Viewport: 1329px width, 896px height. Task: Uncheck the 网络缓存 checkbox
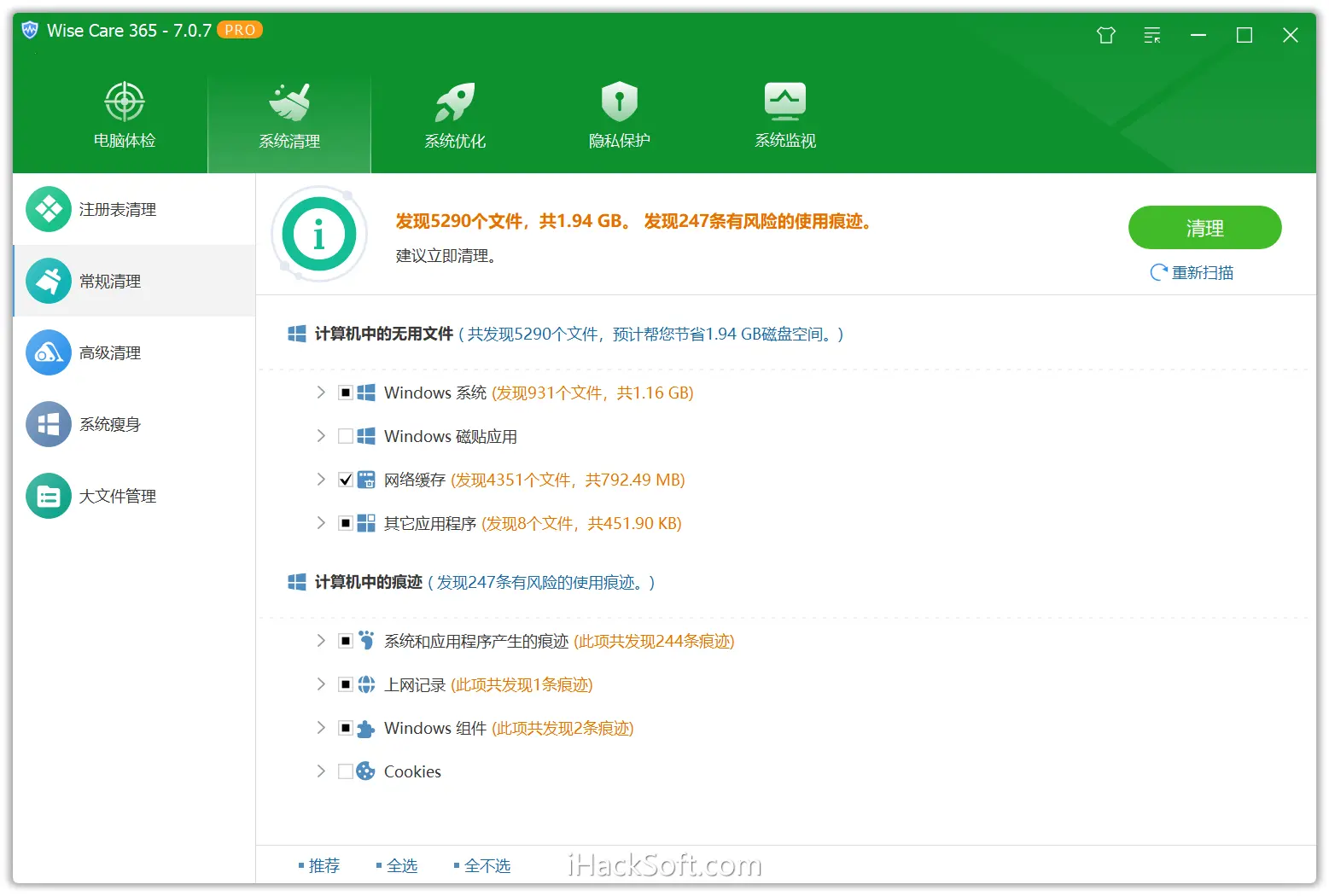[x=346, y=480]
